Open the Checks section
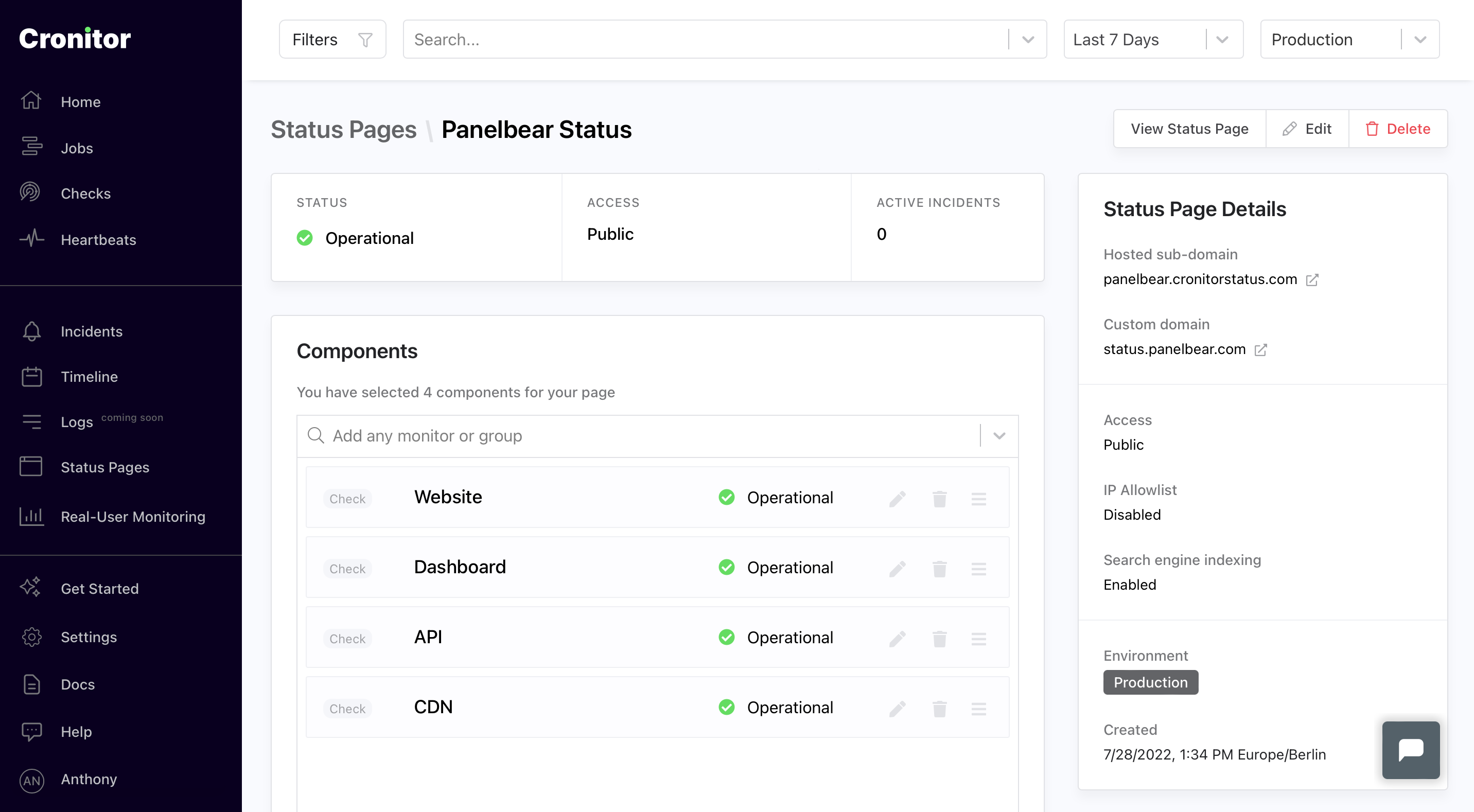This screenshot has height=812, width=1474. click(x=86, y=193)
